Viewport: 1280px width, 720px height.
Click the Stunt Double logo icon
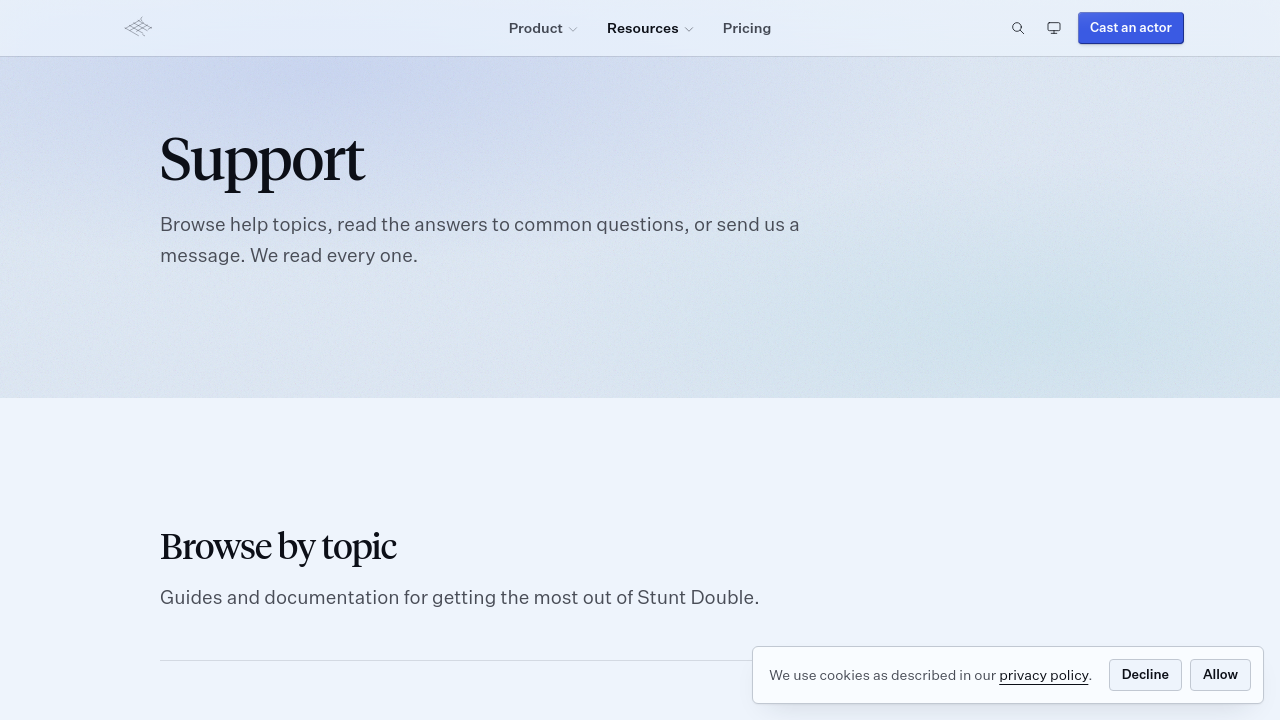point(138,28)
